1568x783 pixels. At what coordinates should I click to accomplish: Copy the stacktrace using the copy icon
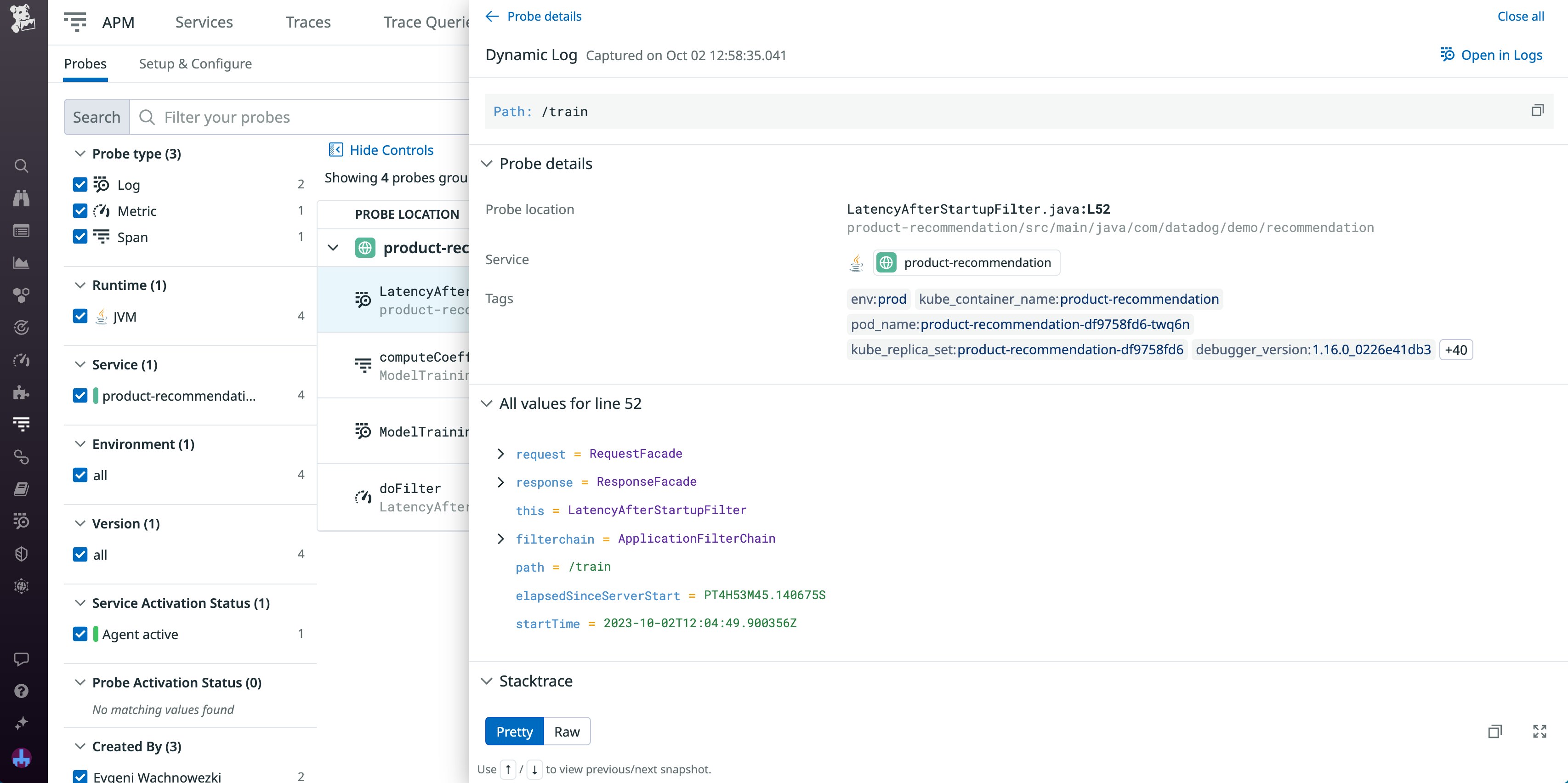click(1495, 731)
